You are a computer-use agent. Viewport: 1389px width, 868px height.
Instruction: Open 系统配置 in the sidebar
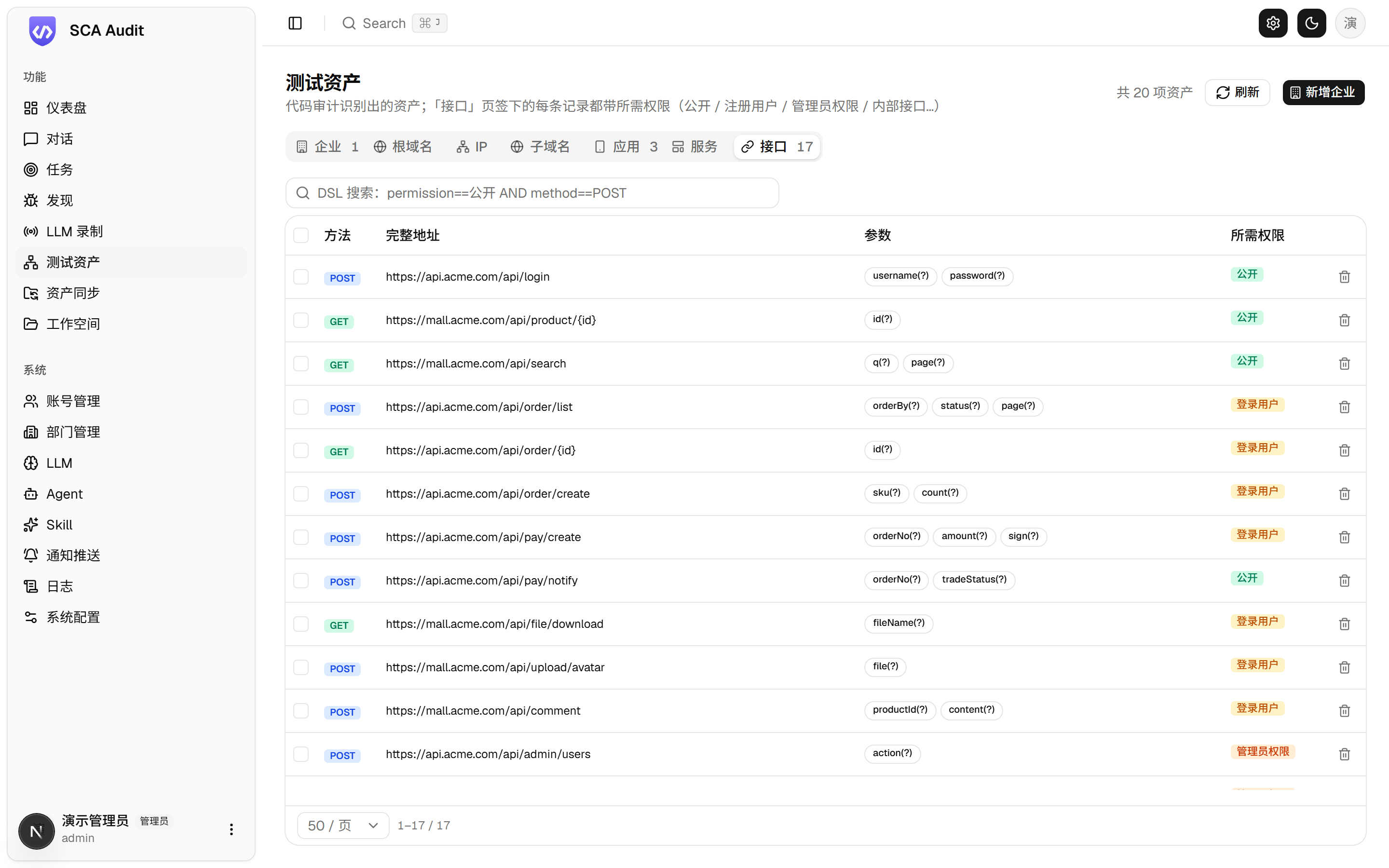coord(131,617)
